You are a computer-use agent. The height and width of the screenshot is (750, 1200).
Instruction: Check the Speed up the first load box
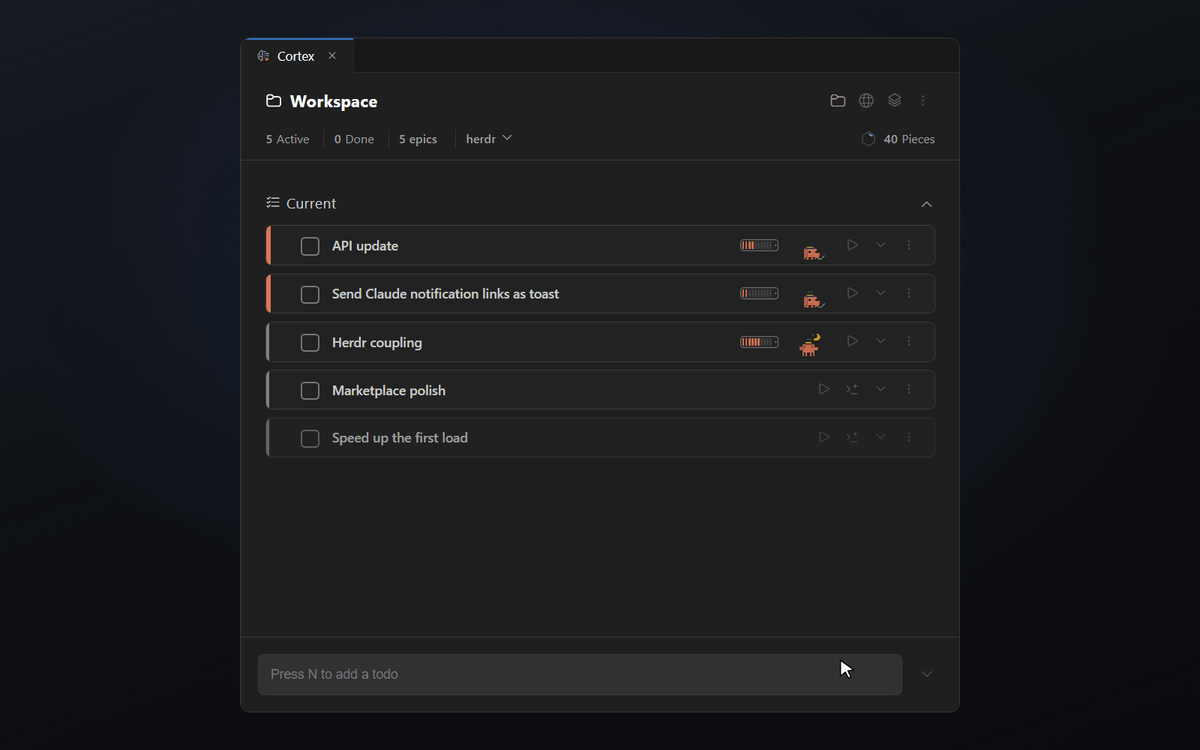[310, 438]
